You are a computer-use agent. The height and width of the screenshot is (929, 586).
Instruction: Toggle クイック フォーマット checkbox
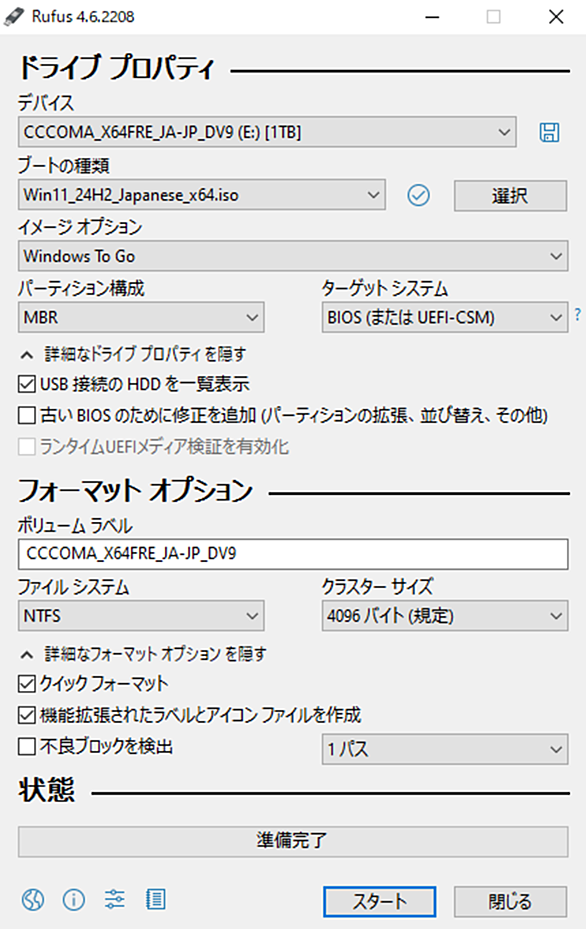(27, 684)
